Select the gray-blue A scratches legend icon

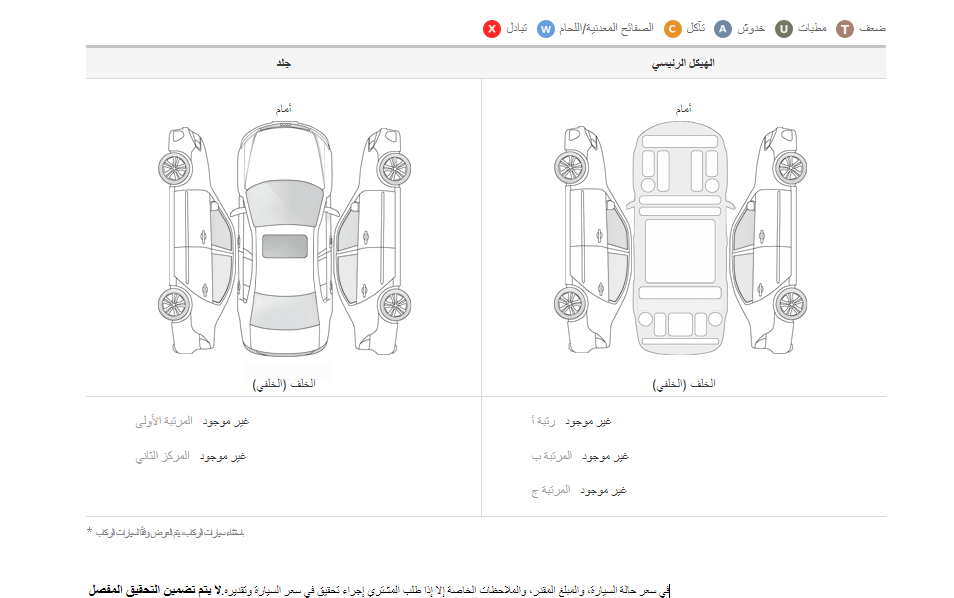[x=723, y=28]
